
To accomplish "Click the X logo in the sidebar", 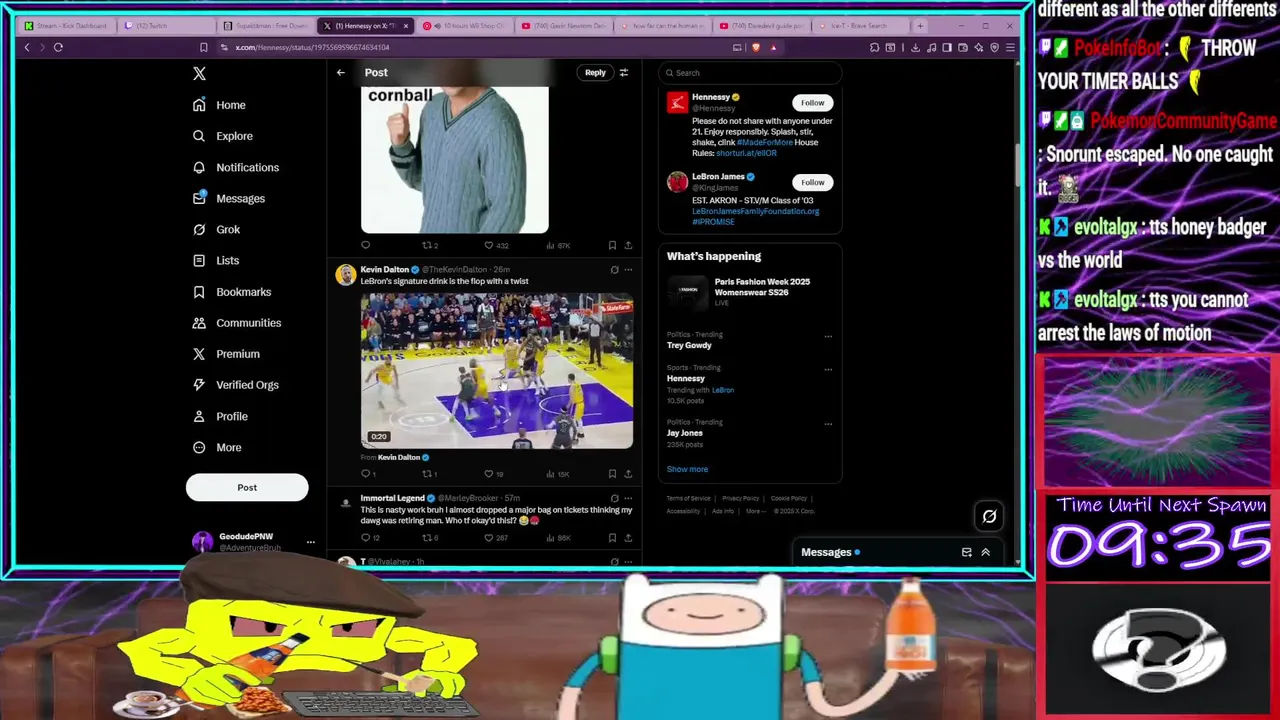I will (199, 73).
